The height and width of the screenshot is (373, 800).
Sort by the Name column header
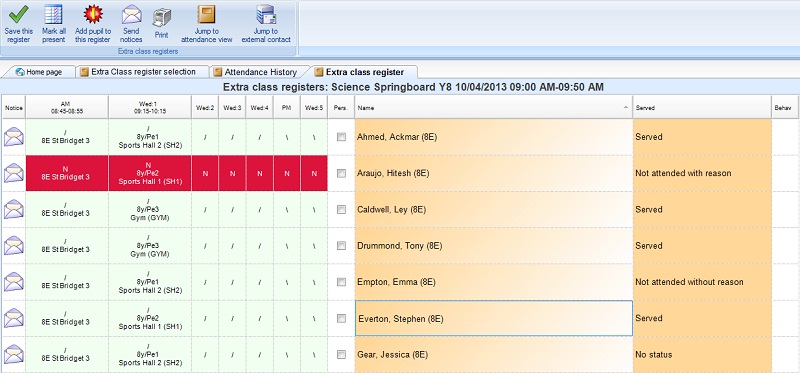tap(494, 108)
